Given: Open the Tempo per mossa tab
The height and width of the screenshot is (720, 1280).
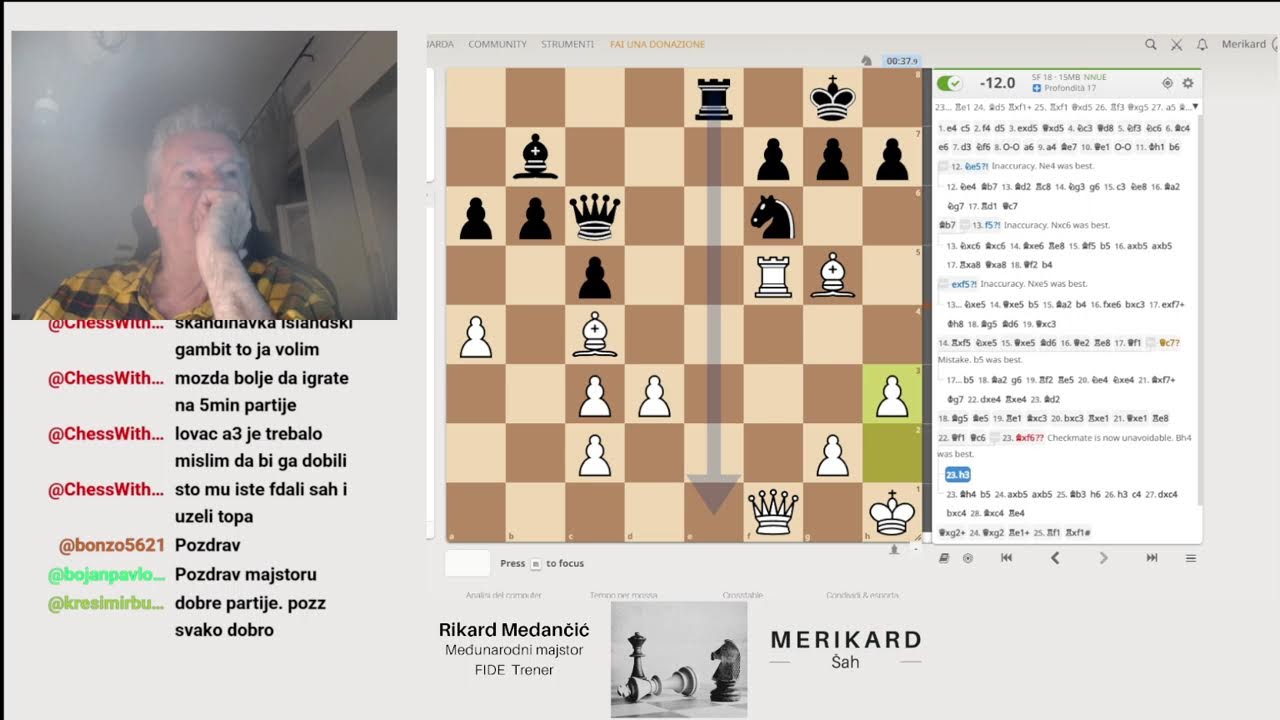Looking at the screenshot, I should 623,595.
